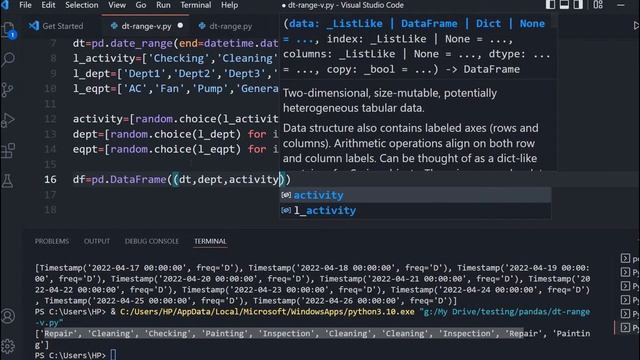Toggle the Primary Side Bar layout button

click(550, 5)
